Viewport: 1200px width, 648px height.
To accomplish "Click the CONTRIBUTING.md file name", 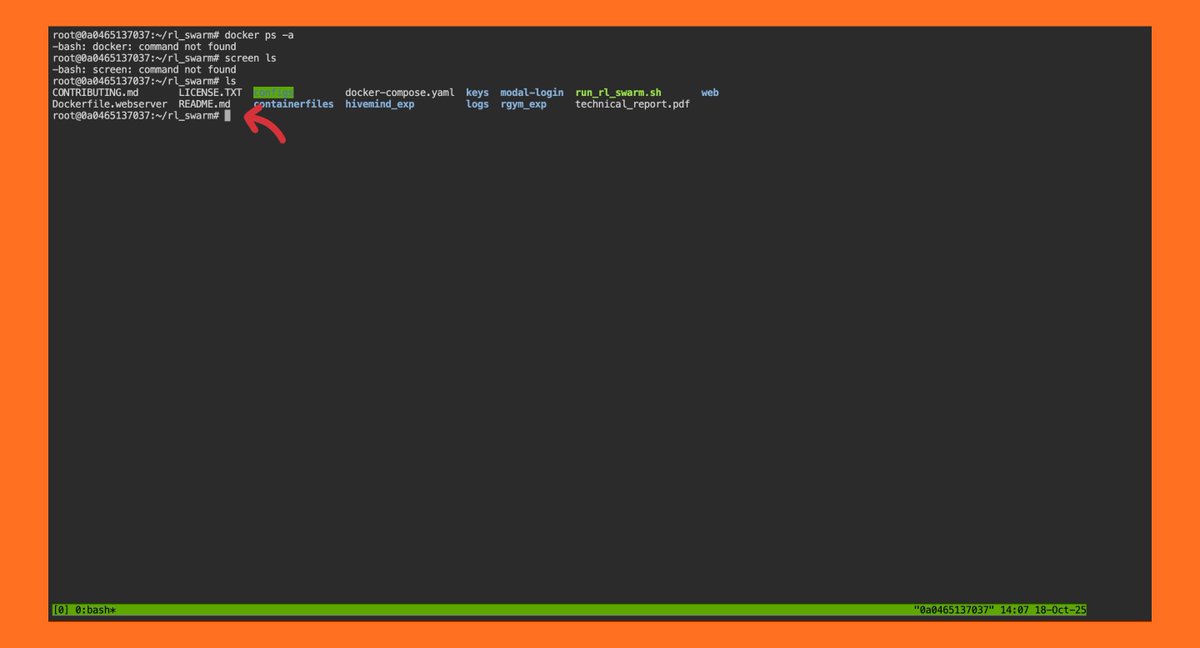I will [x=95, y=93].
